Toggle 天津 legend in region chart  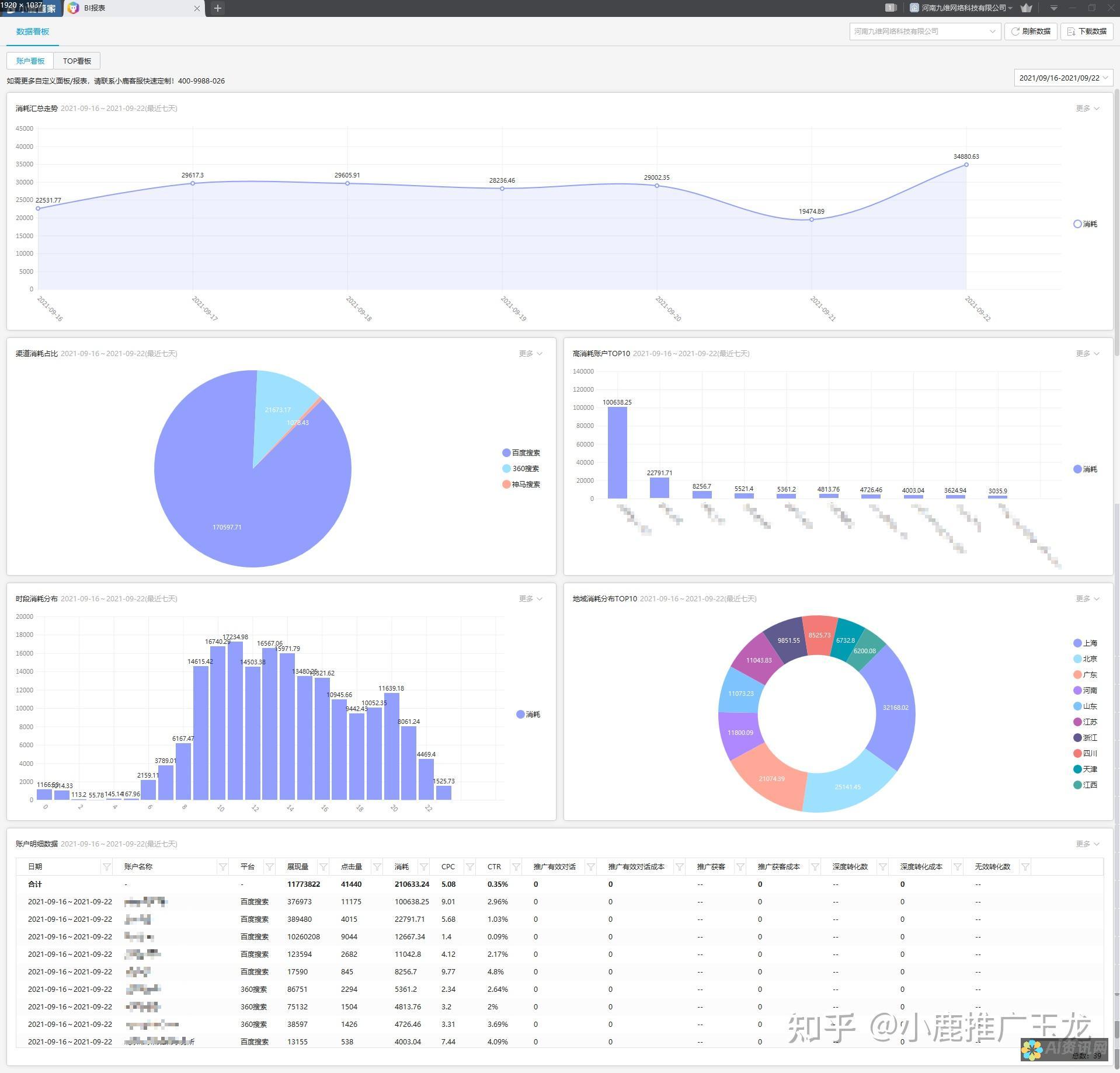(1086, 769)
